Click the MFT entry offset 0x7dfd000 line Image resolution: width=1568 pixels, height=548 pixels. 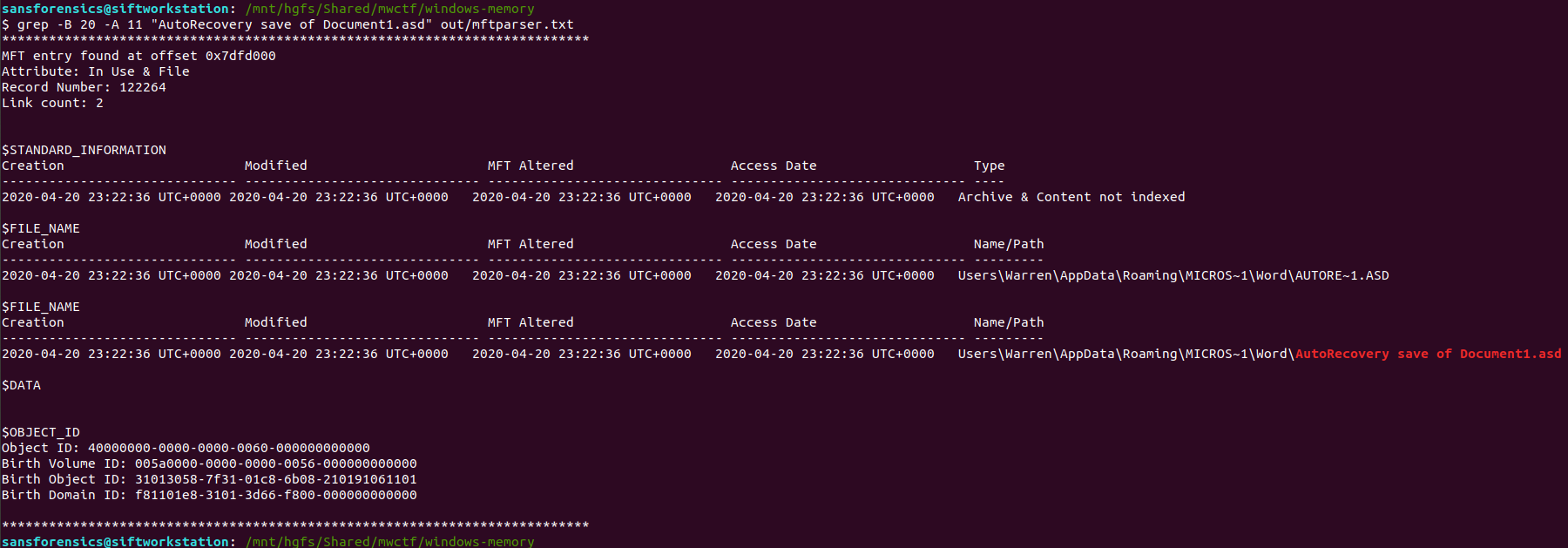139,56
